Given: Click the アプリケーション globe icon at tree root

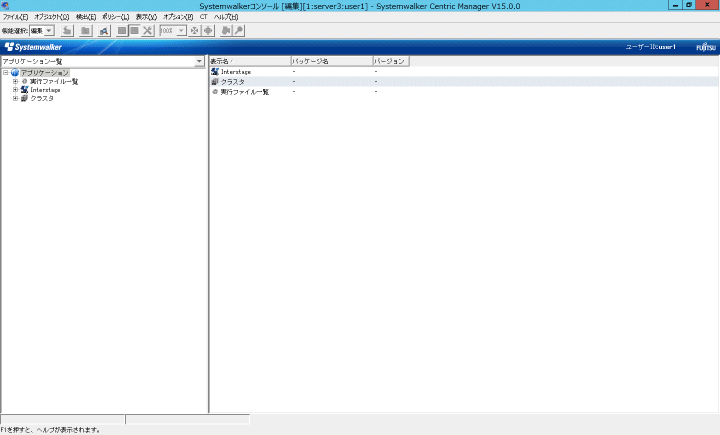Looking at the screenshot, I should [x=15, y=73].
